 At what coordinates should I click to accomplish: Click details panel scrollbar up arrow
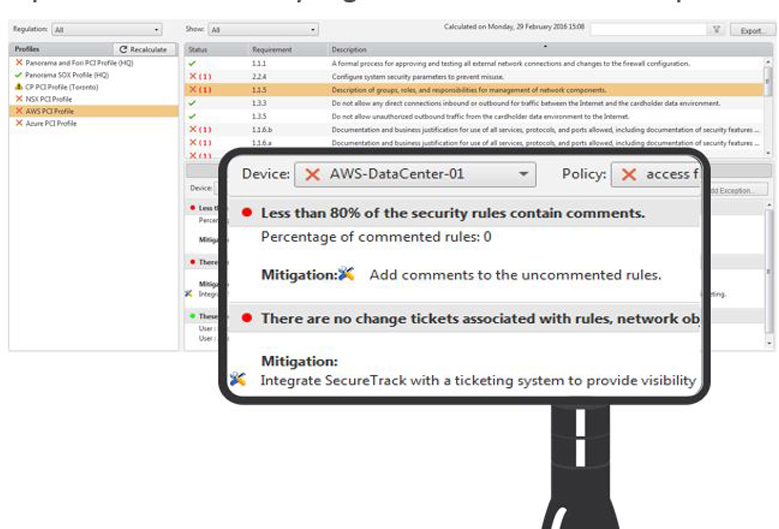point(769,205)
